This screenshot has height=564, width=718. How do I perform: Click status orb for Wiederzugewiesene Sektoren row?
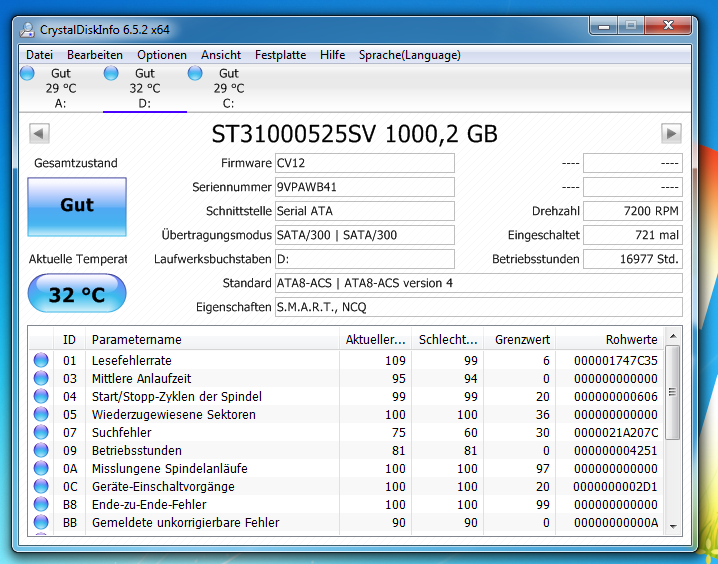coord(41,414)
